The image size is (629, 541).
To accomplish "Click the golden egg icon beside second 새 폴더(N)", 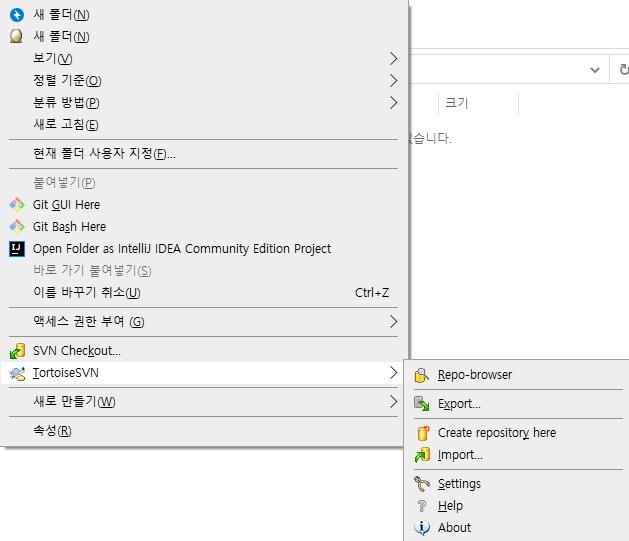I will [x=16, y=36].
